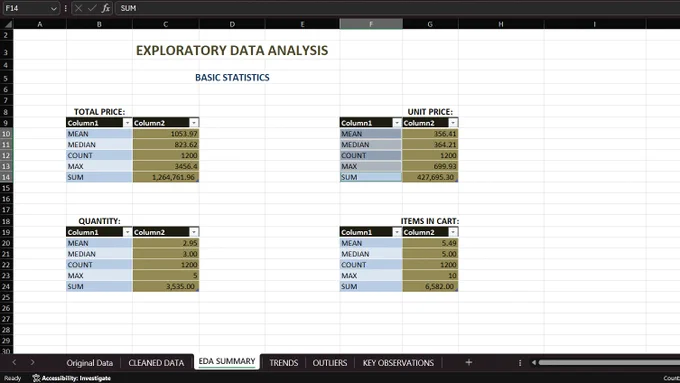Click the sheet tab options dots icon

point(520,363)
